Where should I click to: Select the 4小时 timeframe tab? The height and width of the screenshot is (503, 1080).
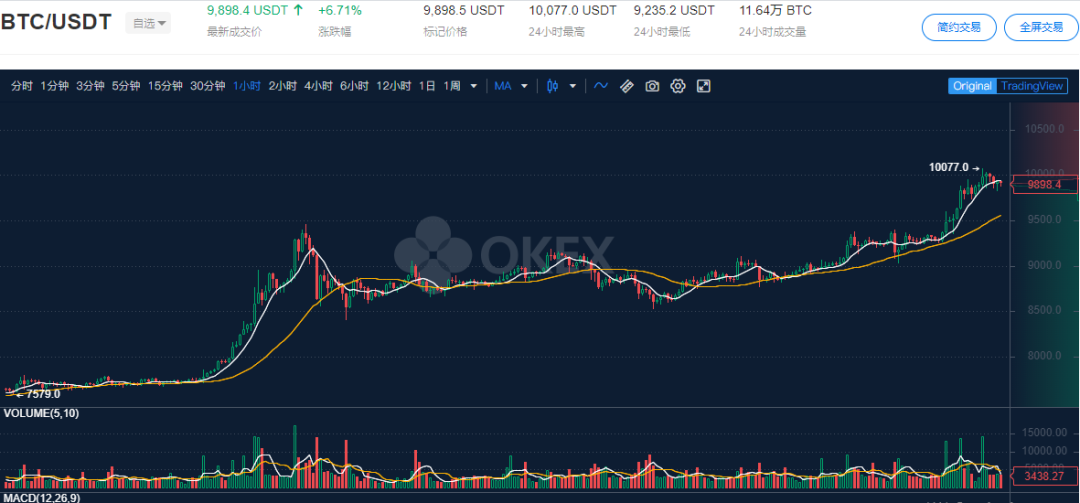tap(318, 86)
